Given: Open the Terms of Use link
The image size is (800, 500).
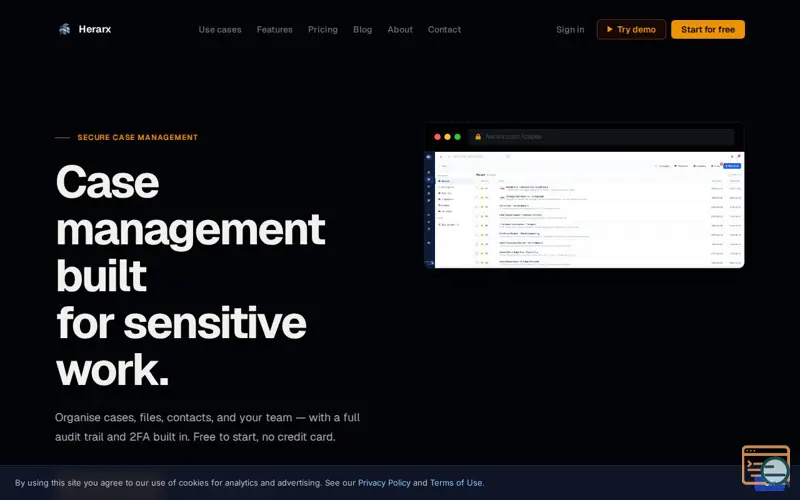Looking at the screenshot, I should [456, 483].
